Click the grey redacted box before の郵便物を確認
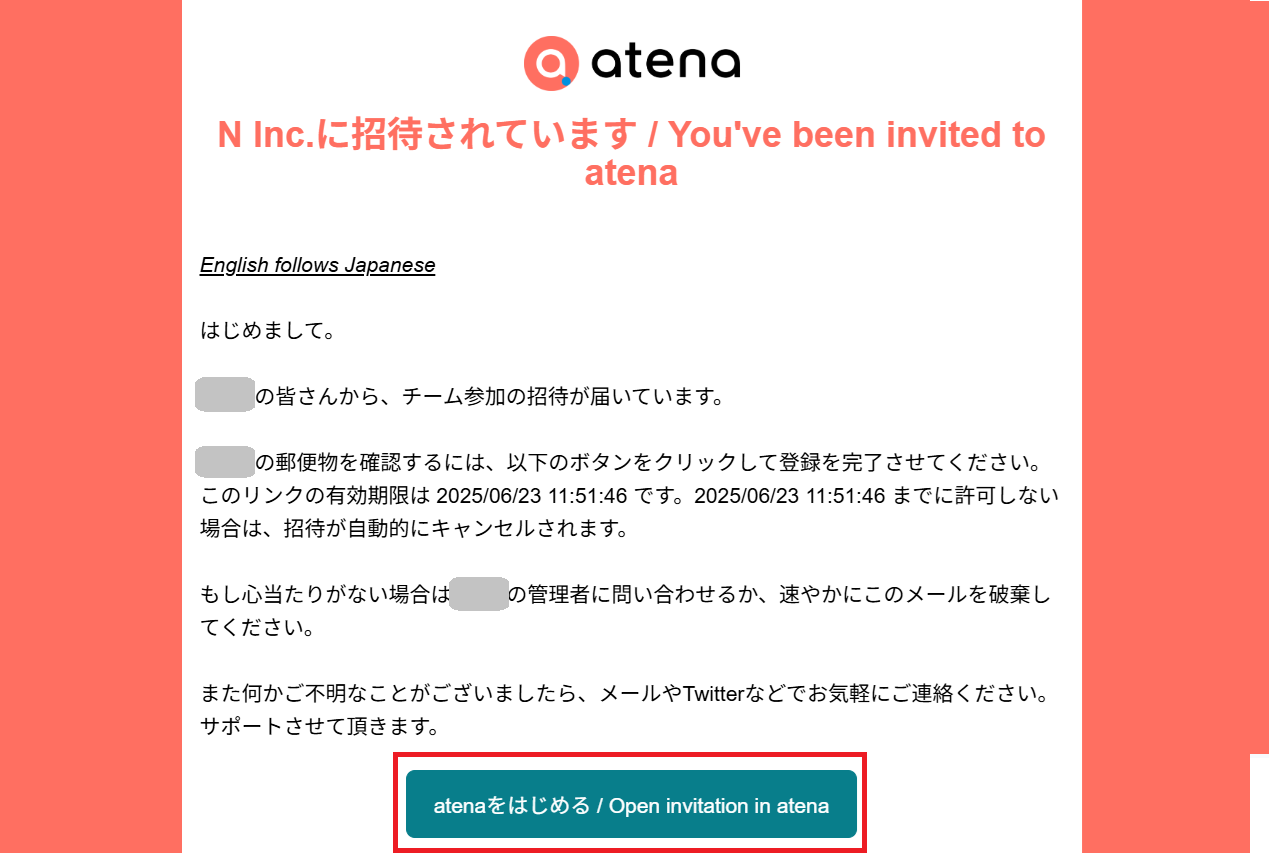This screenshot has height=853, width=1269. 225,462
